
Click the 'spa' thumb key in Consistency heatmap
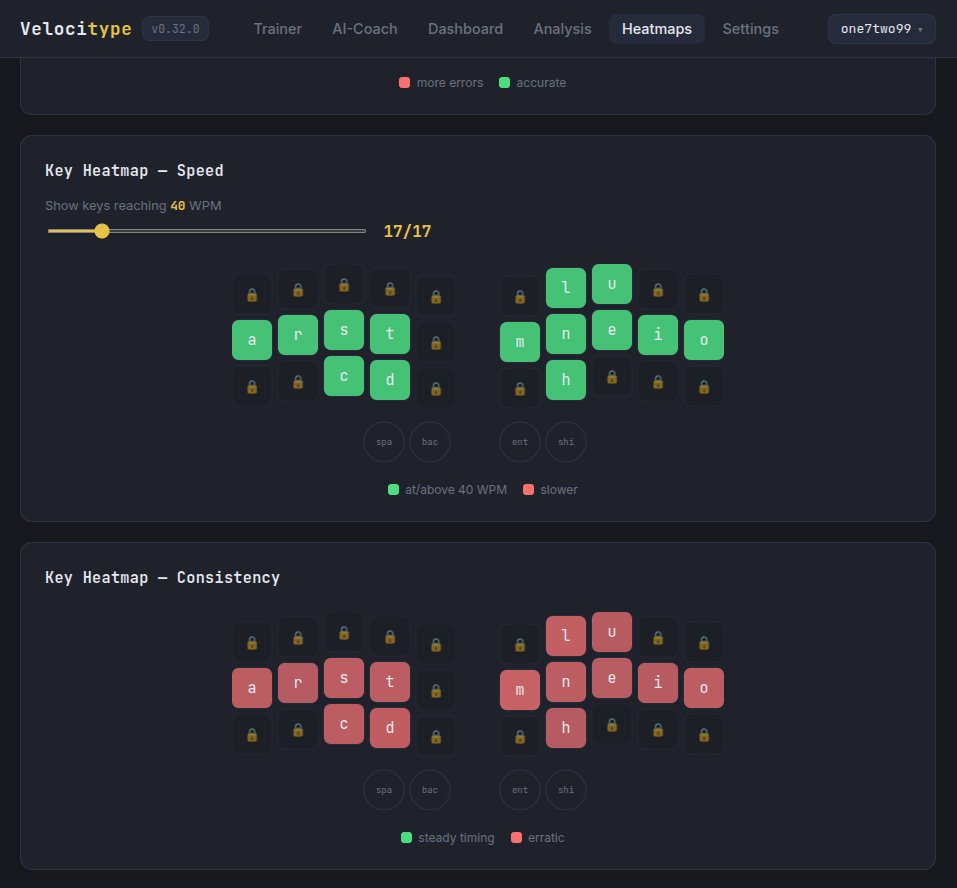pos(384,790)
